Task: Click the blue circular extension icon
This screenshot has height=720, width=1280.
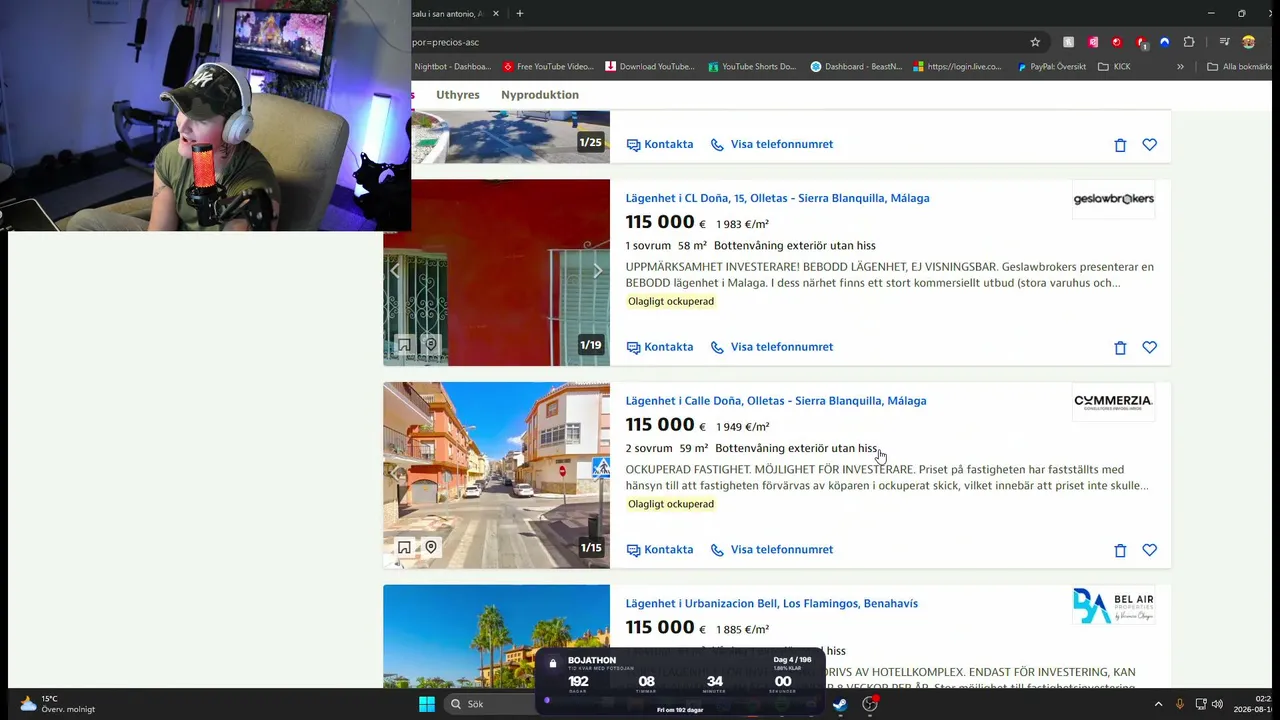Action: pos(1165,42)
